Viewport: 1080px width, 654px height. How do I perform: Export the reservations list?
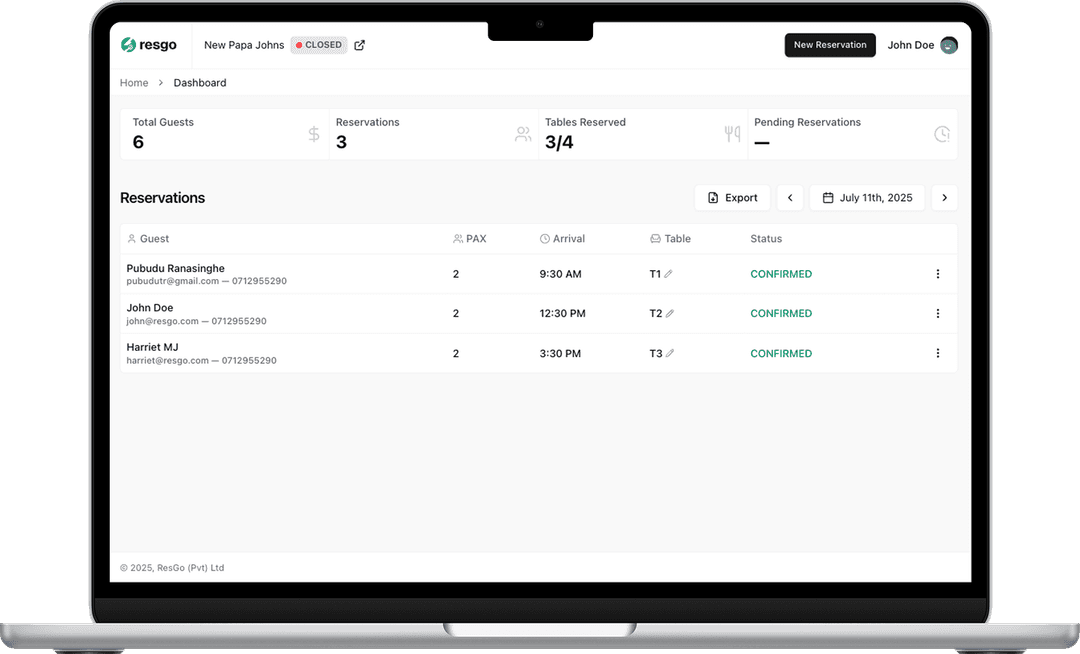[x=732, y=198]
